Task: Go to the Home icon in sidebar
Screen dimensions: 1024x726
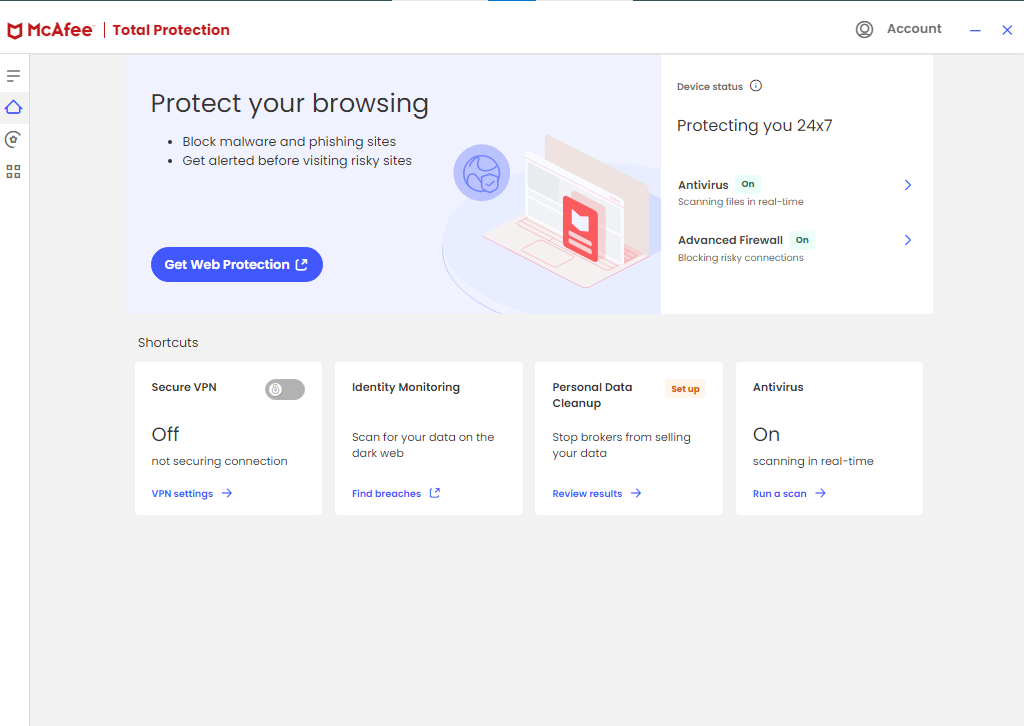Action: tap(13, 107)
